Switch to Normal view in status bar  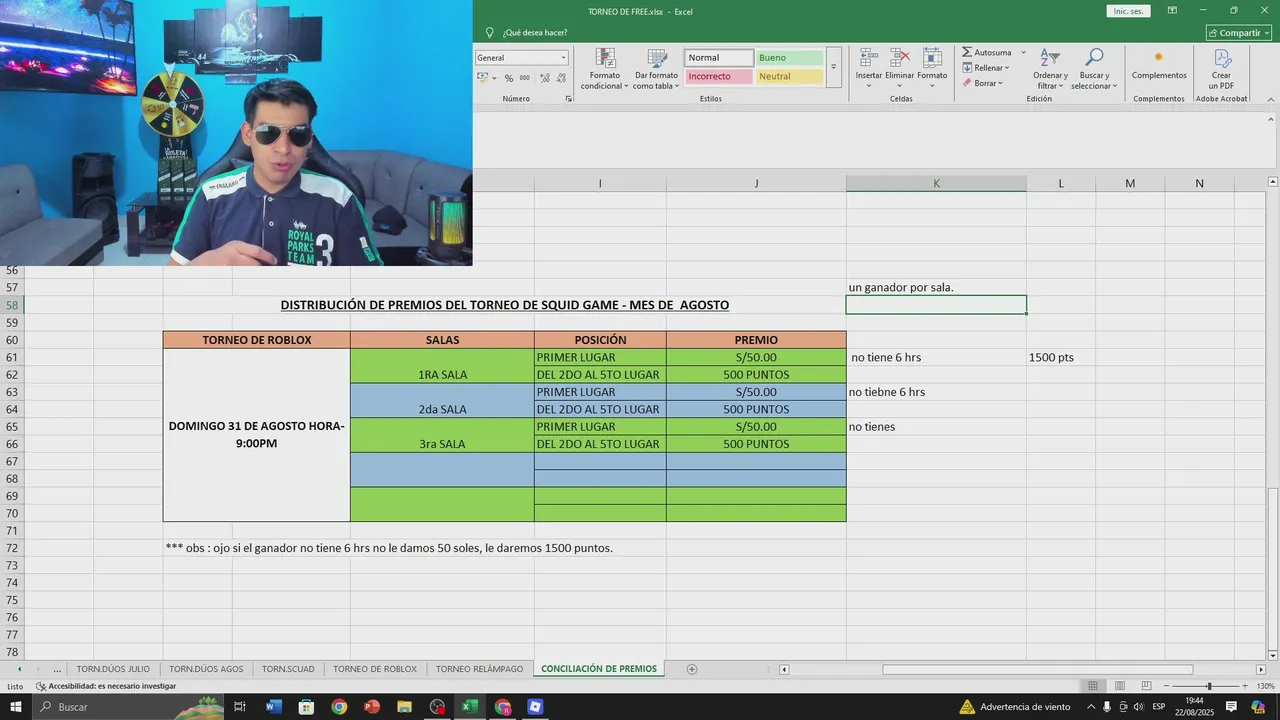pyautogui.click(x=1093, y=686)
